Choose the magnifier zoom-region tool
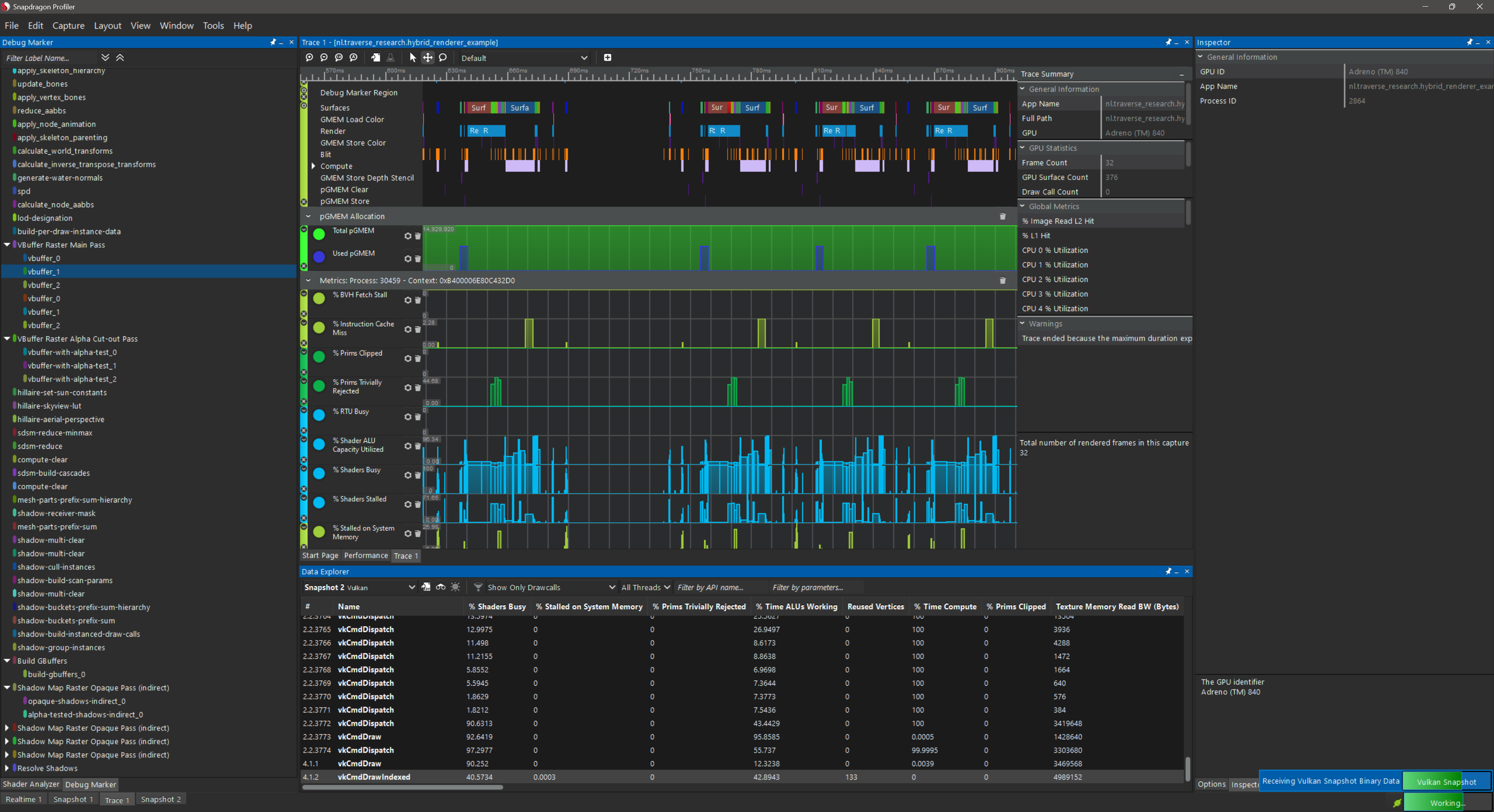 coord(443,58)
